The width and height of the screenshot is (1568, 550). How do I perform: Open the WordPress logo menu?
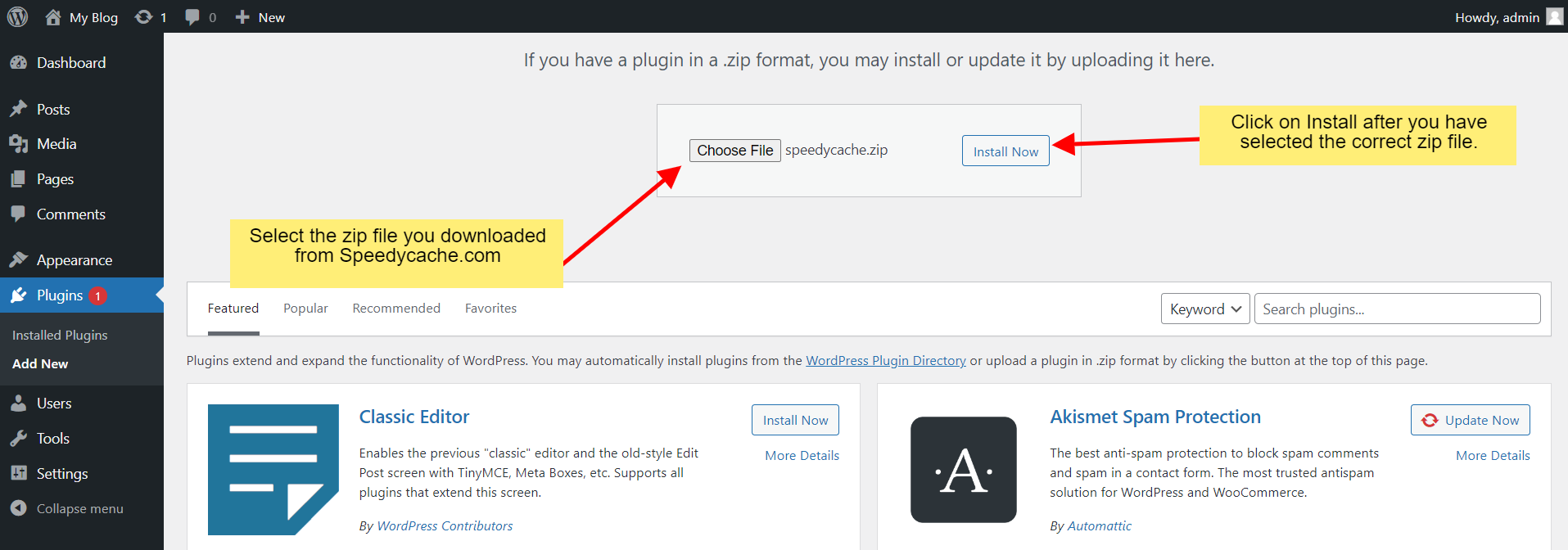point(17,16)
